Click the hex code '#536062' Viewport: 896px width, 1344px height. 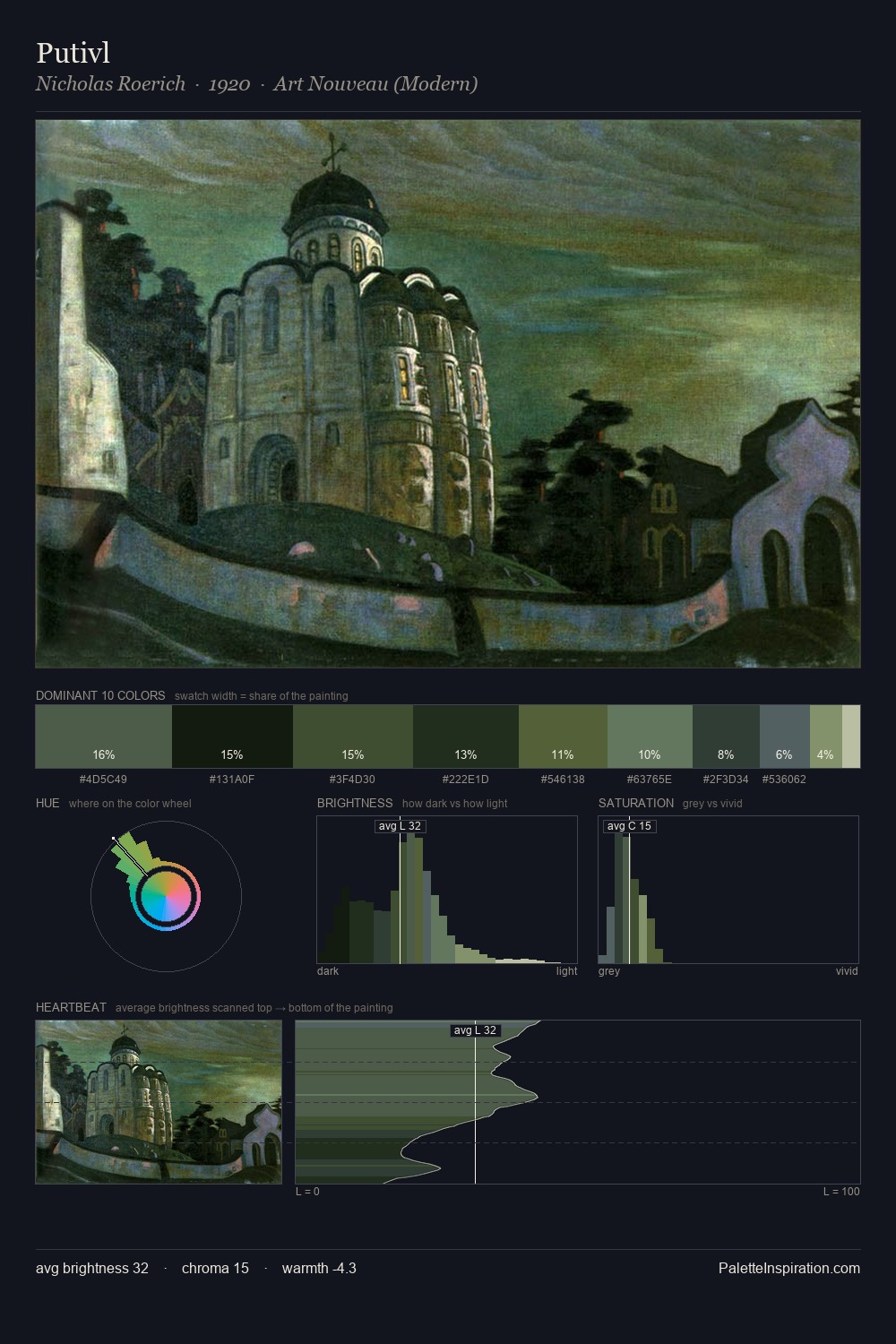click(784, 780)
